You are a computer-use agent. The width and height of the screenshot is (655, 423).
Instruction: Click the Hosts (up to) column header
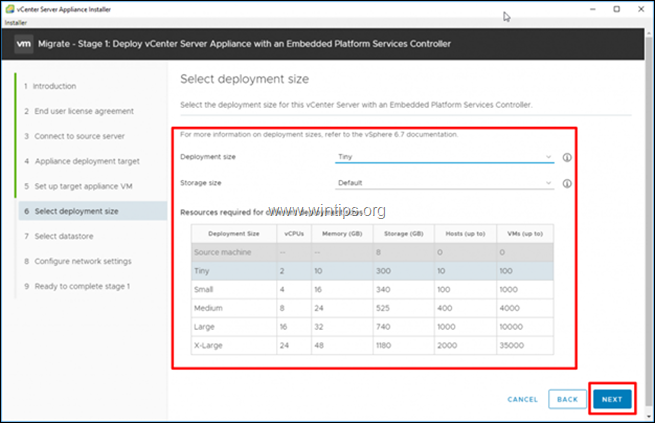465,234
